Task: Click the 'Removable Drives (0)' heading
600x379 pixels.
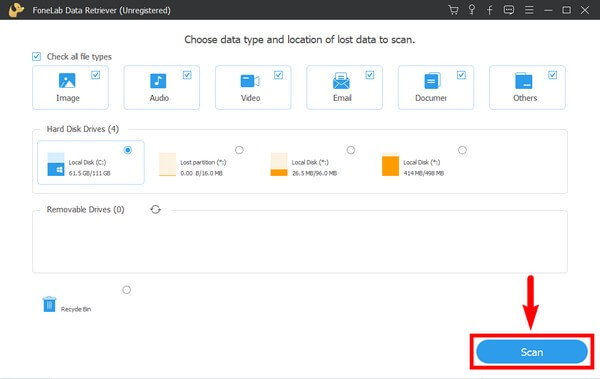Action: click(85, 209)
